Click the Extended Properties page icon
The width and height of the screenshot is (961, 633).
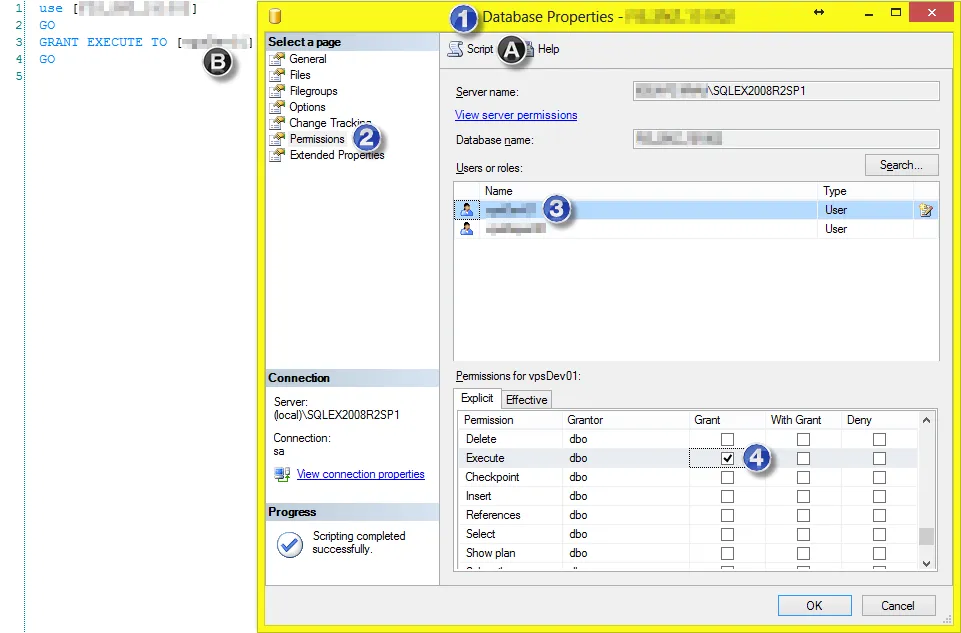pos(278,154)
